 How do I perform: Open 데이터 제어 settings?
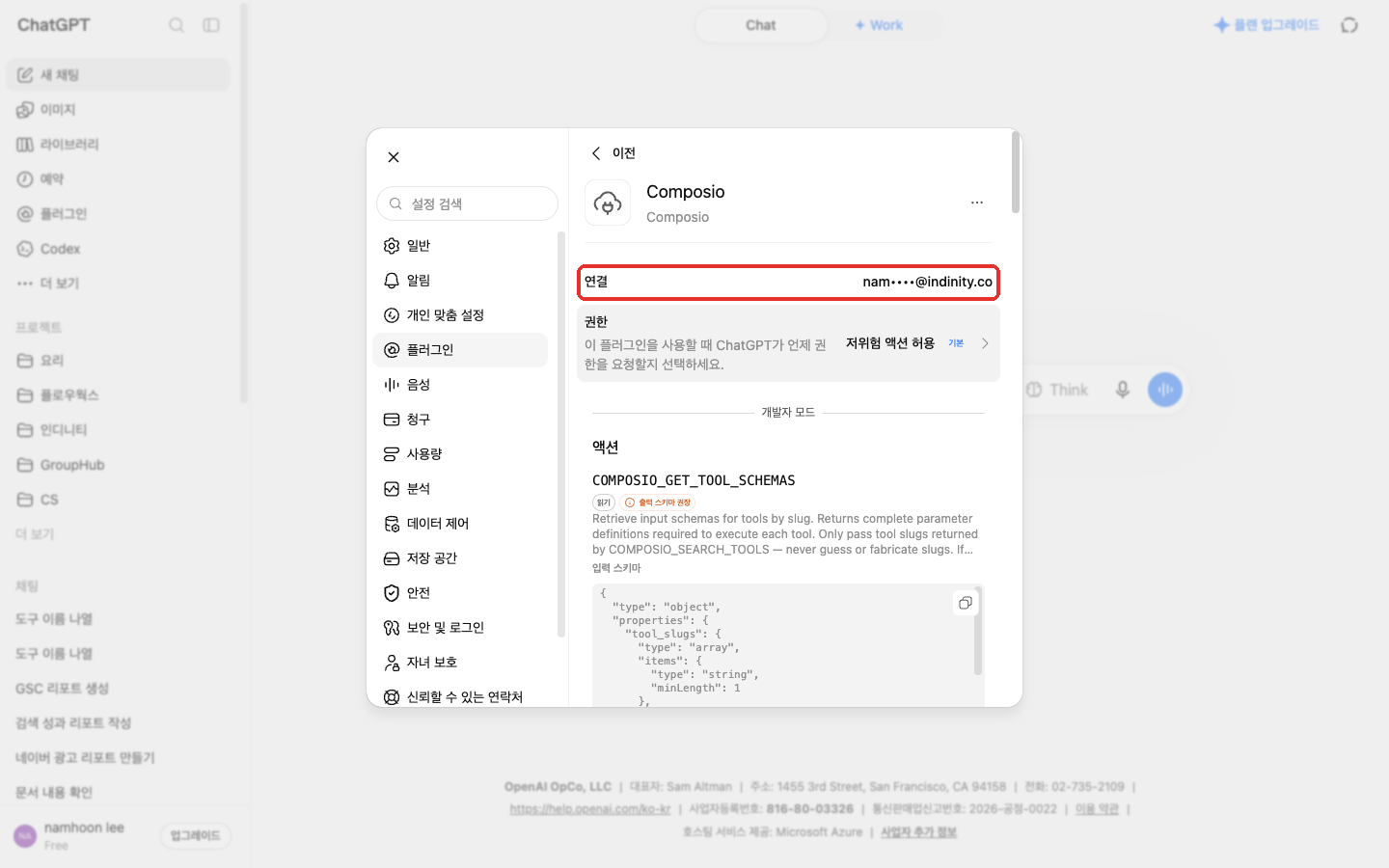tap(460, 524)
